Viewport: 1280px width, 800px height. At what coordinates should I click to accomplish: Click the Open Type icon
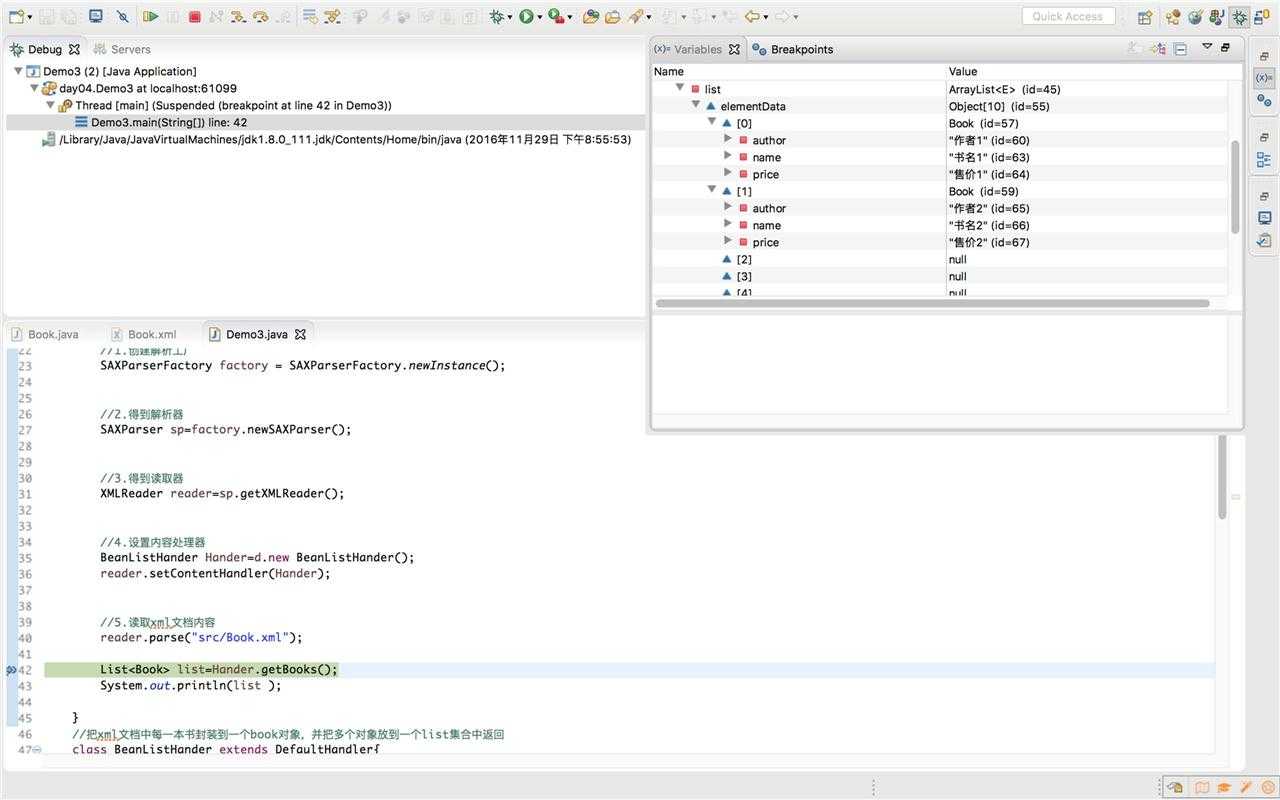pos(591,17)
